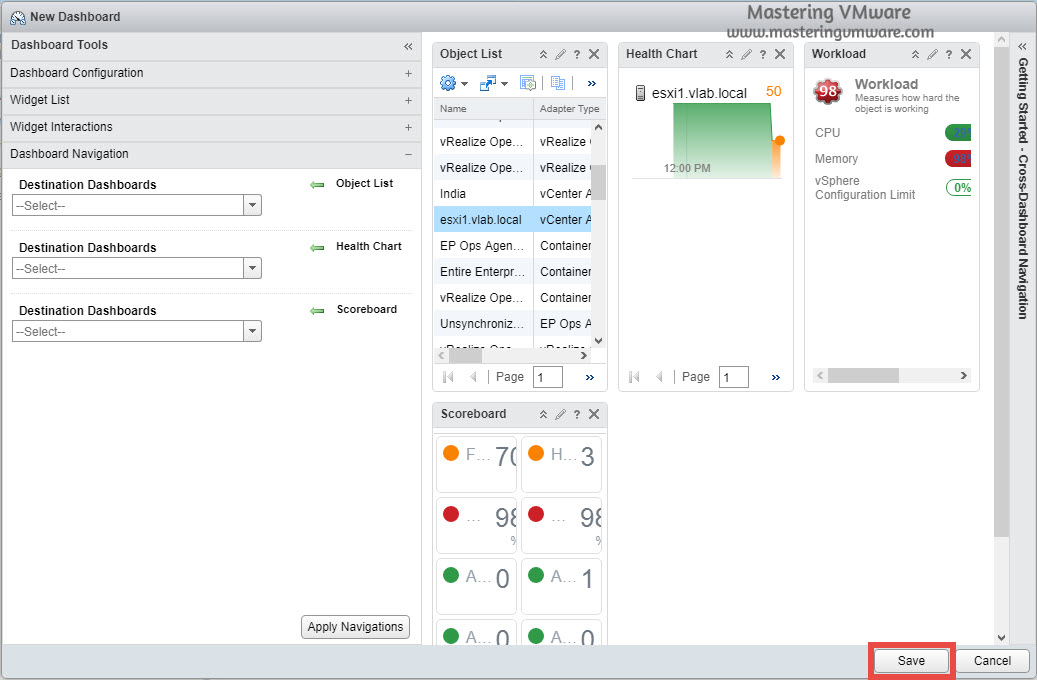Go to first page in Health Chart pager

634,377
